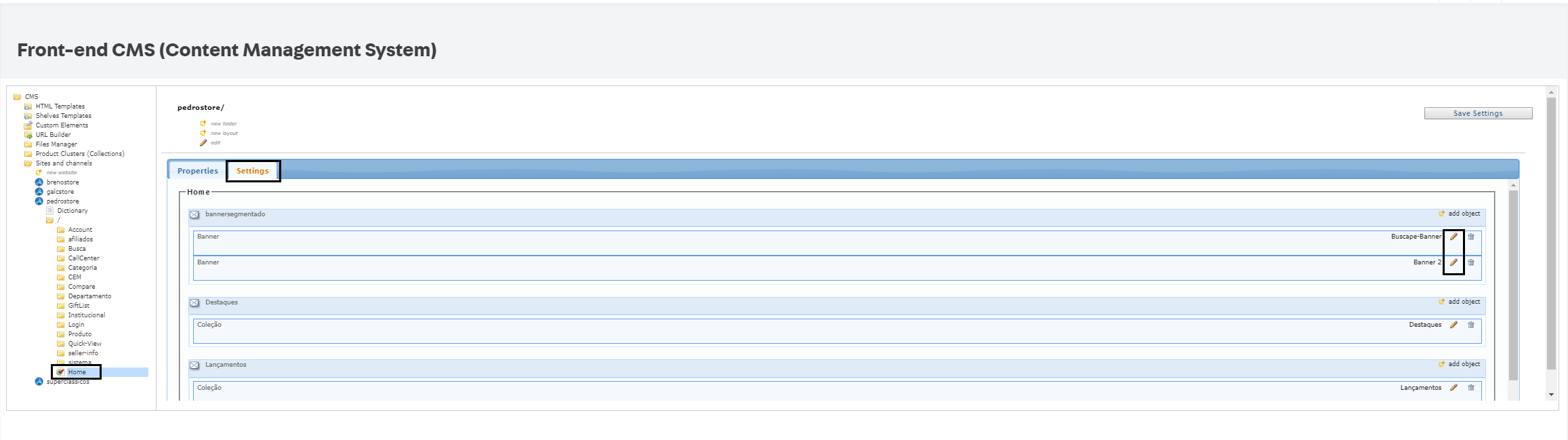Click the Save Settings button

1478,113
